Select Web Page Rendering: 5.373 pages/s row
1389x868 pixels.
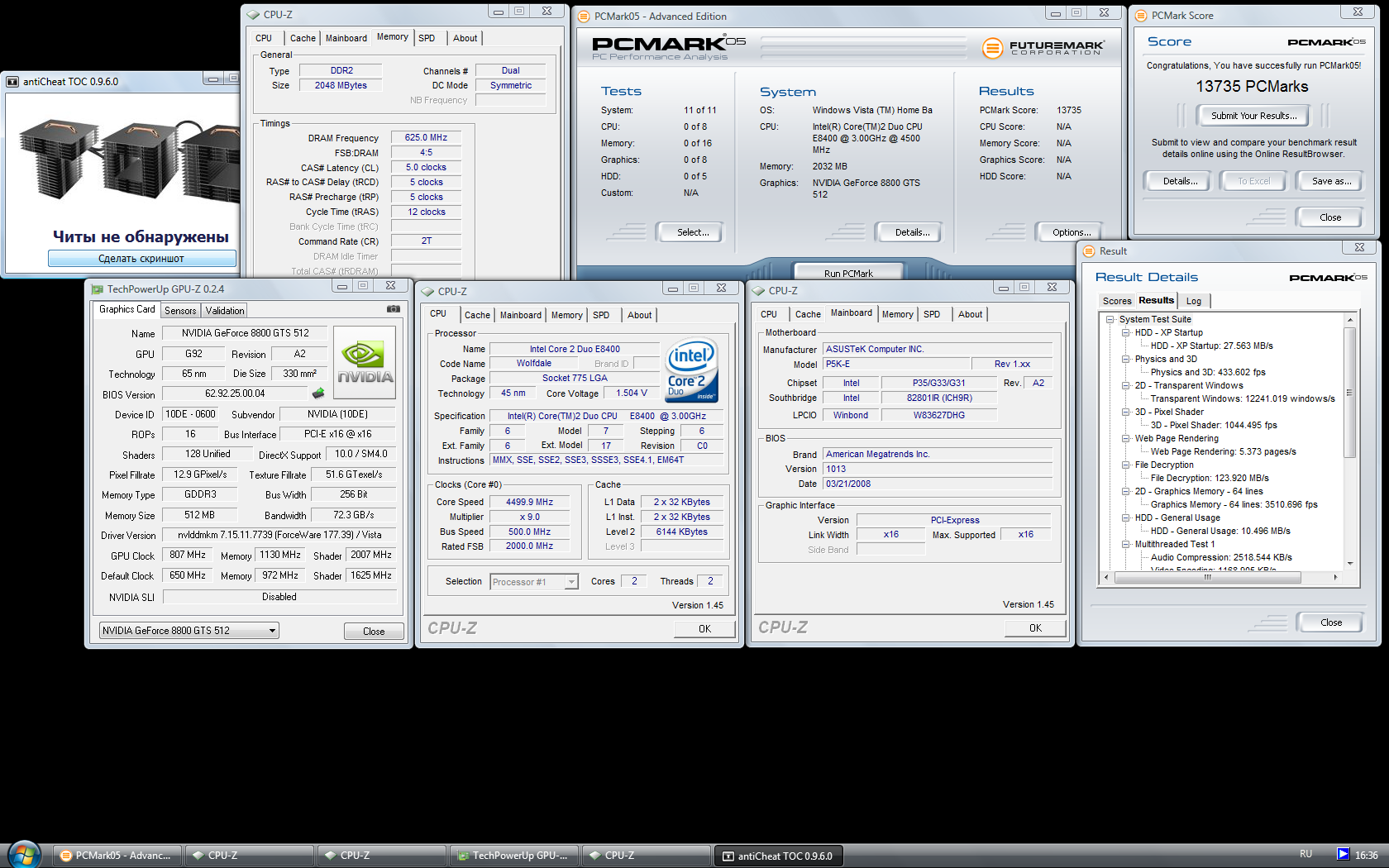coord(1223,452)
